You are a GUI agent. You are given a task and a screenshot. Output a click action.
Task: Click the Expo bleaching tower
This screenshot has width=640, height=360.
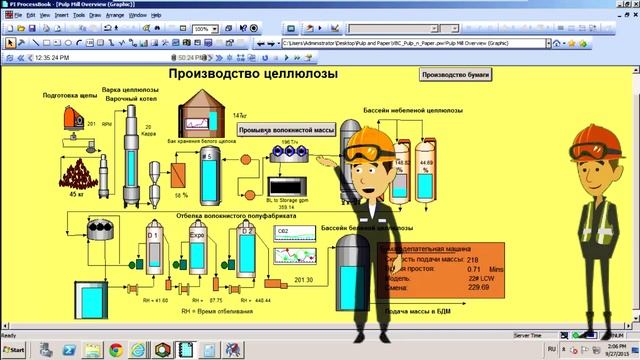[198, 247]
